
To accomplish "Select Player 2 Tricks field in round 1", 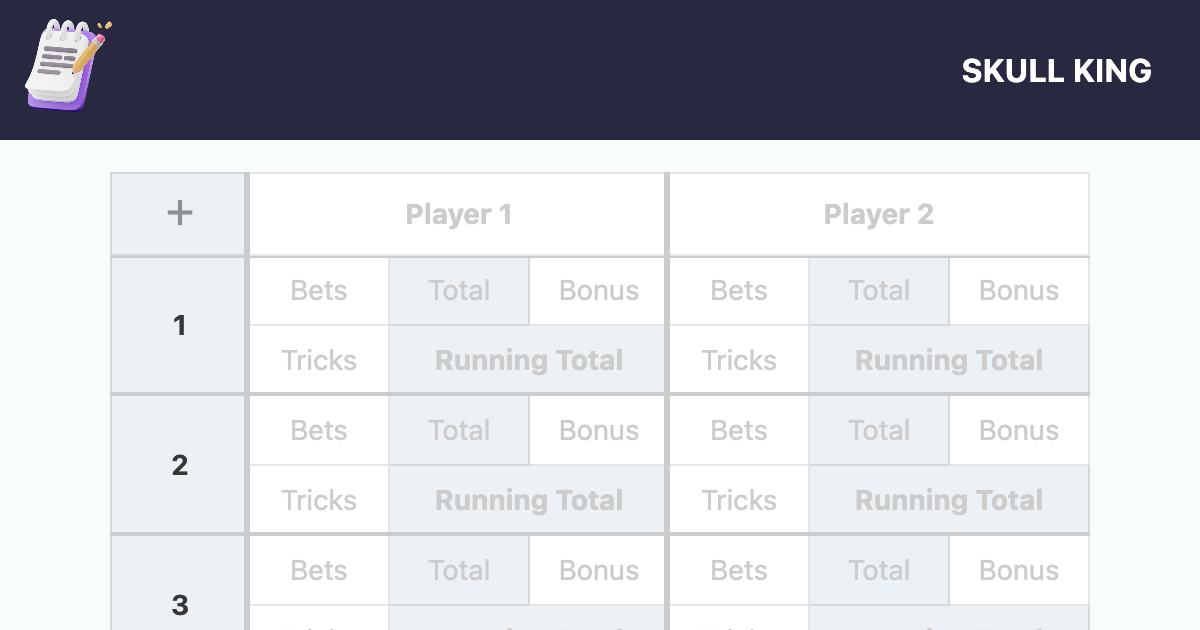I will click(739, 360).
